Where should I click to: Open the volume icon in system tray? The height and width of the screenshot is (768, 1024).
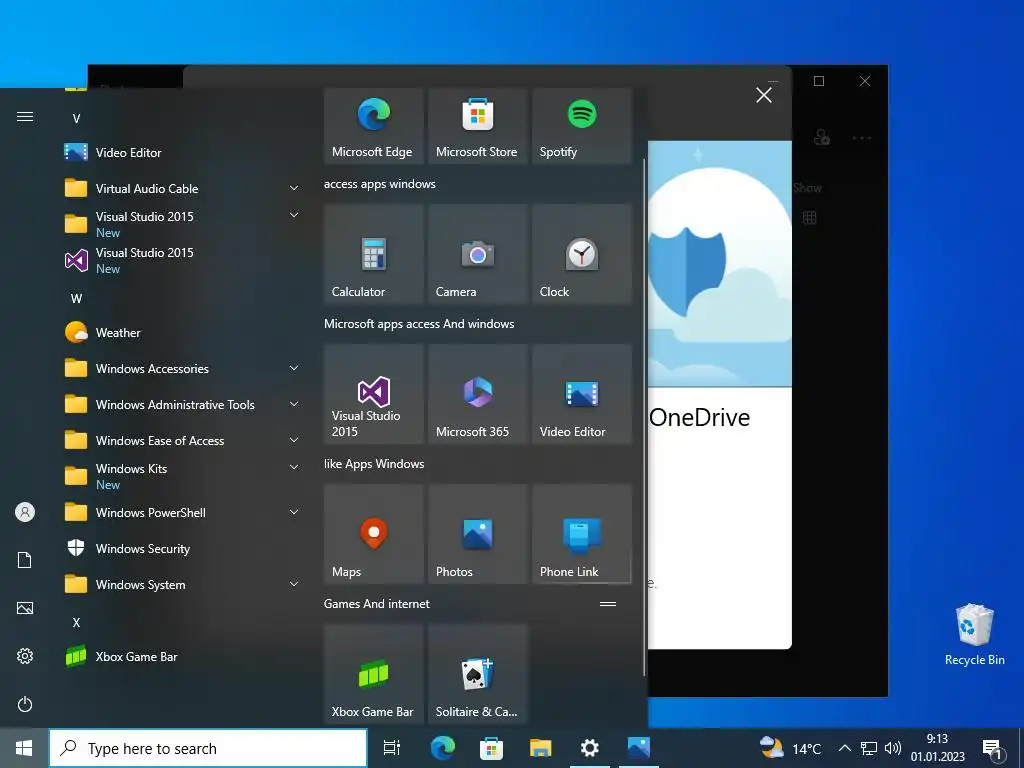(893, 748)
